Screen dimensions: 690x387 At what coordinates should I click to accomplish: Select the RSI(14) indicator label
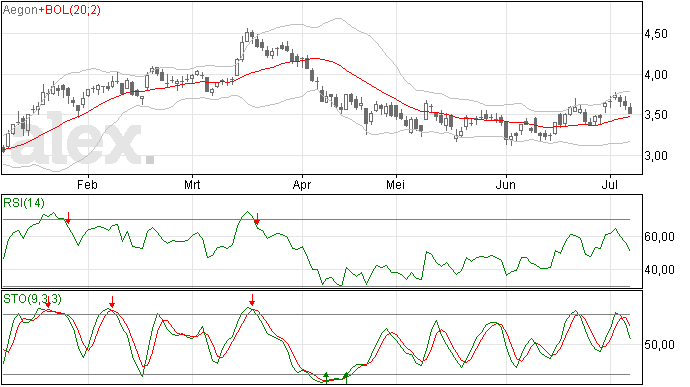coord(24,203)
